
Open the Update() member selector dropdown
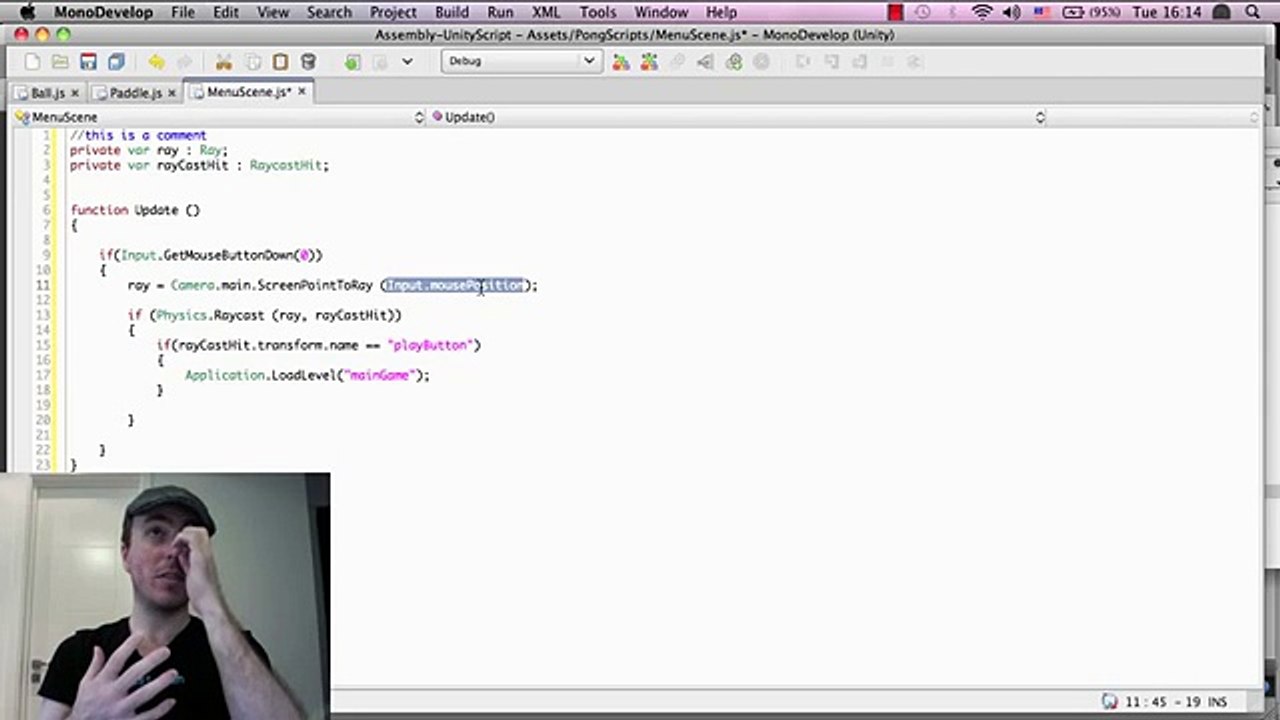pyautogui.click(x=738, y=117)
